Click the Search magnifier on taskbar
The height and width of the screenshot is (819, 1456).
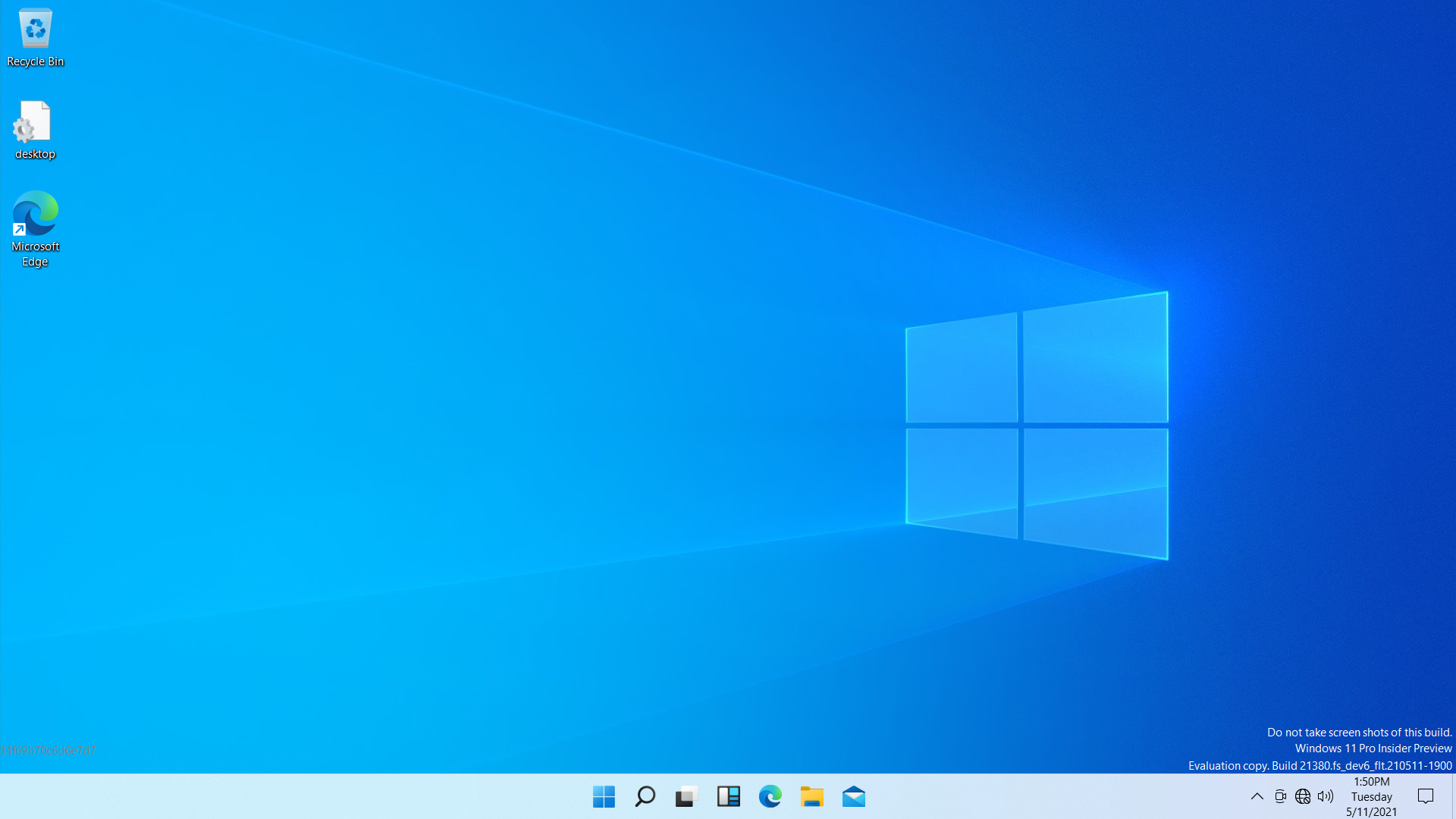645,796
